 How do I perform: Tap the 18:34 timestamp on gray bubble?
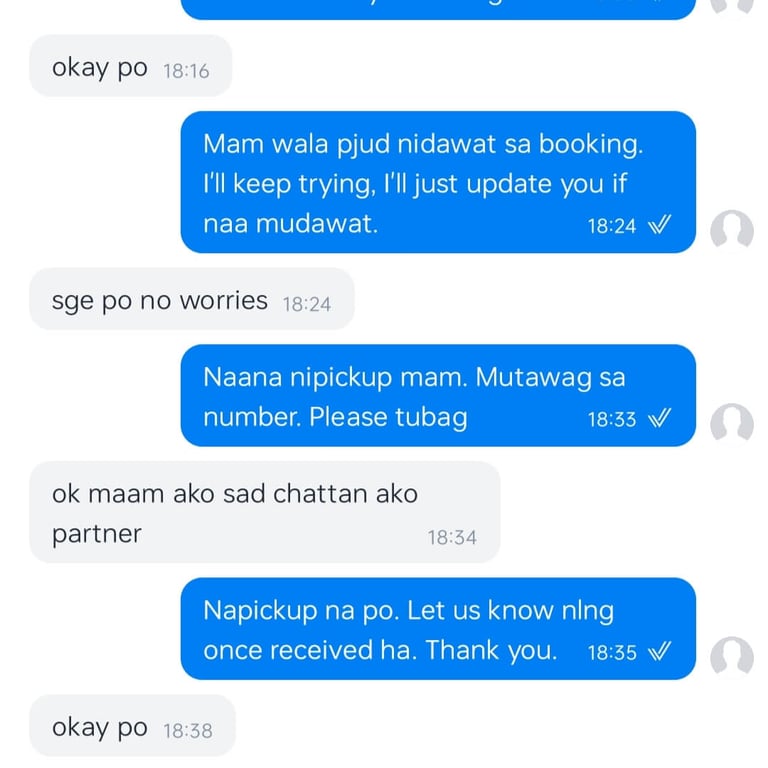click(x=452, y=538)
